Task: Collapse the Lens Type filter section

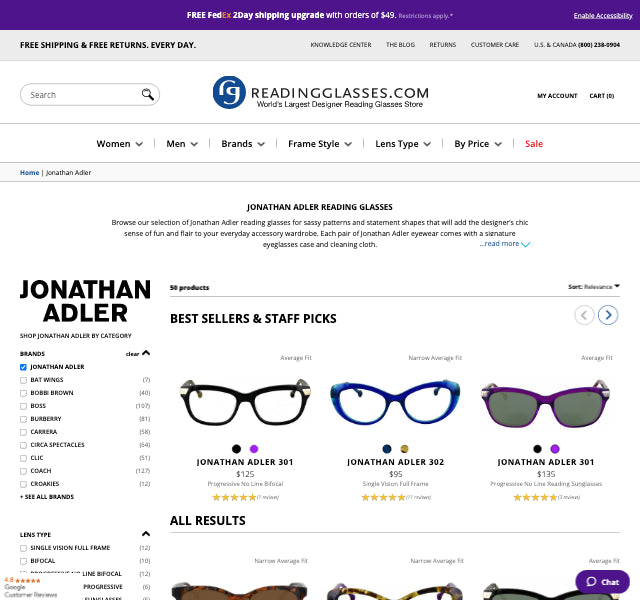Action: point(146,534)
